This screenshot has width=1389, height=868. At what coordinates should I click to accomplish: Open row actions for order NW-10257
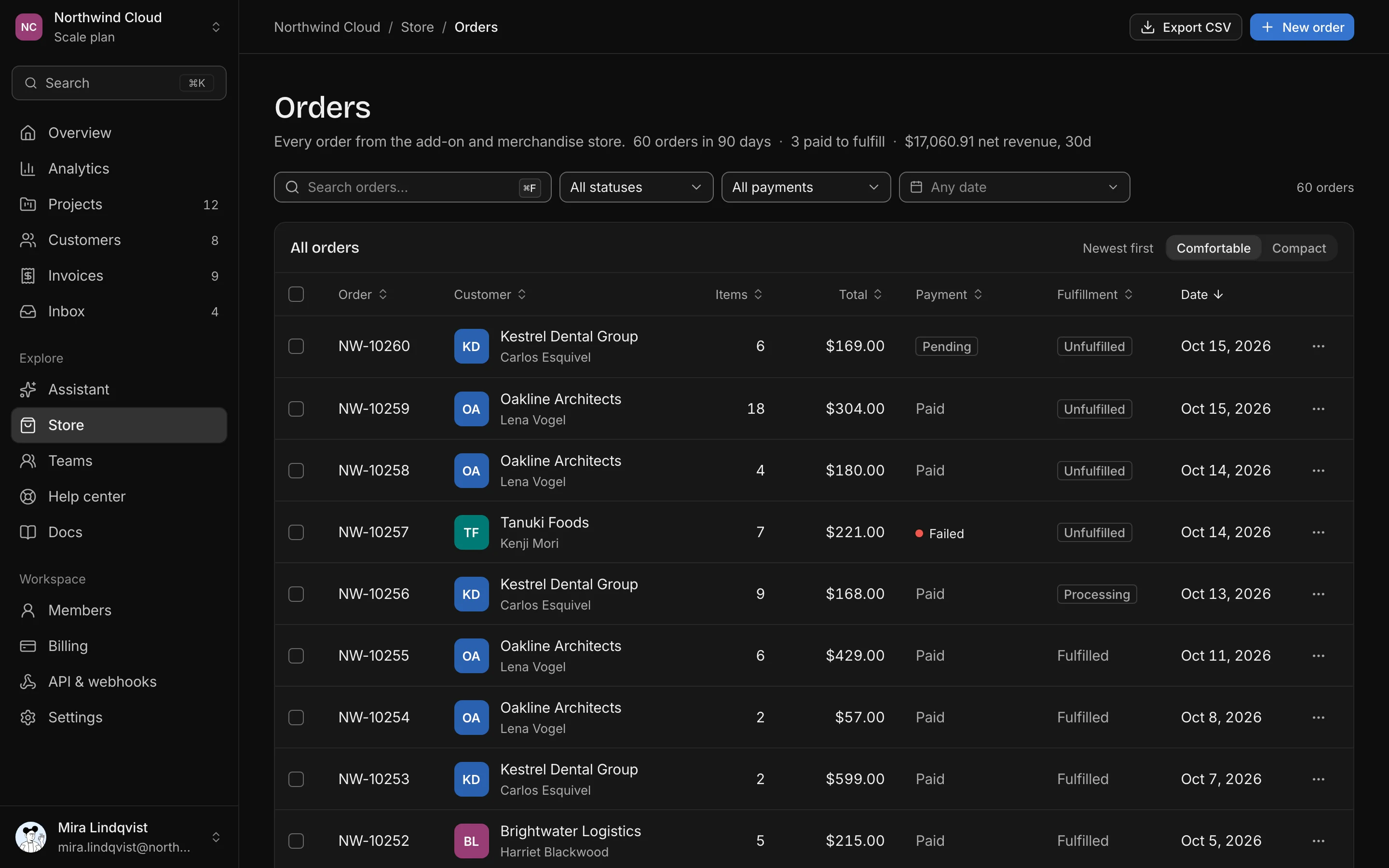1318,532
